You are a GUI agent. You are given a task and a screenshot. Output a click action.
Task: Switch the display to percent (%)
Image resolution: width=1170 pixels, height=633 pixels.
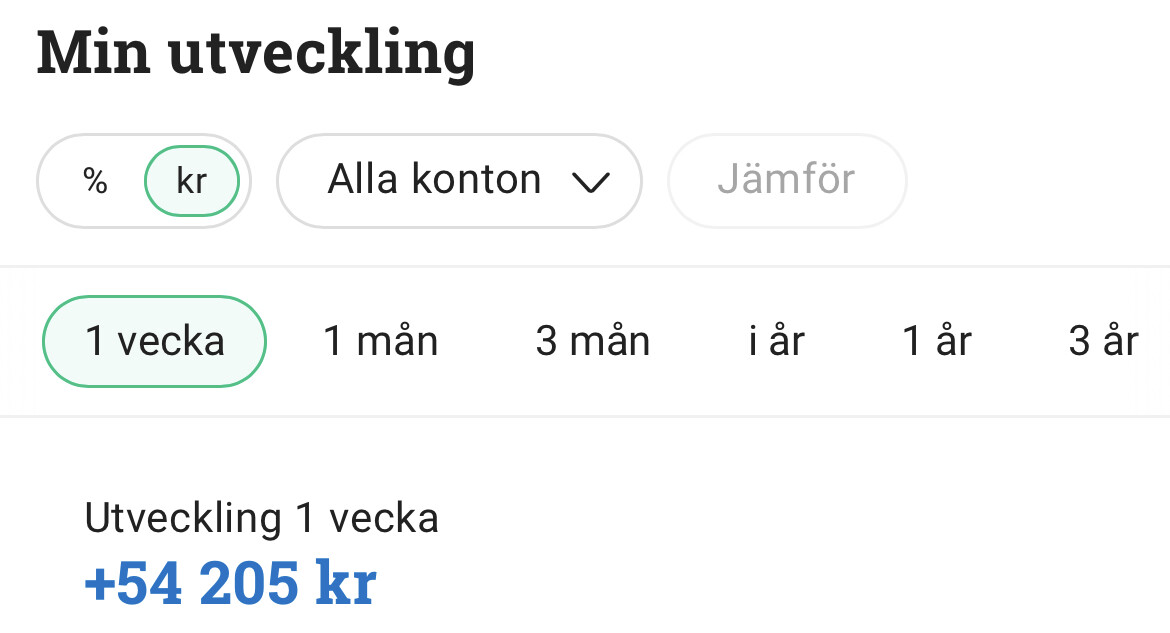pos(95,182)
